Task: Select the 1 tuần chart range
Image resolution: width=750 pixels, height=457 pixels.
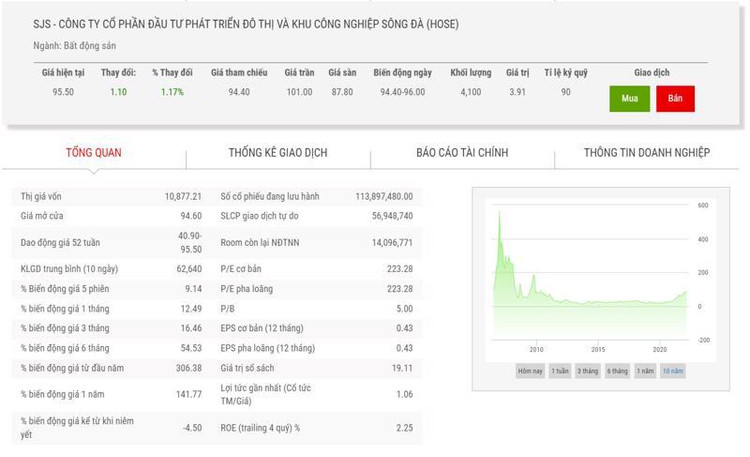Action: pos(560,370)
